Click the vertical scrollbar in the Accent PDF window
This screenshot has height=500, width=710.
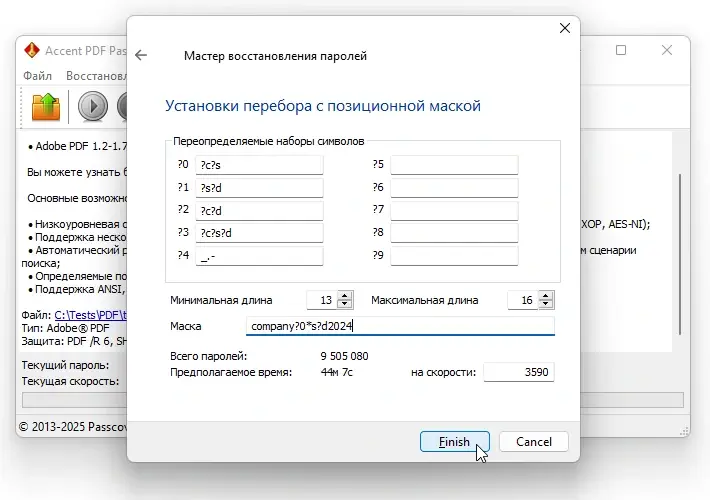point(680,254)
